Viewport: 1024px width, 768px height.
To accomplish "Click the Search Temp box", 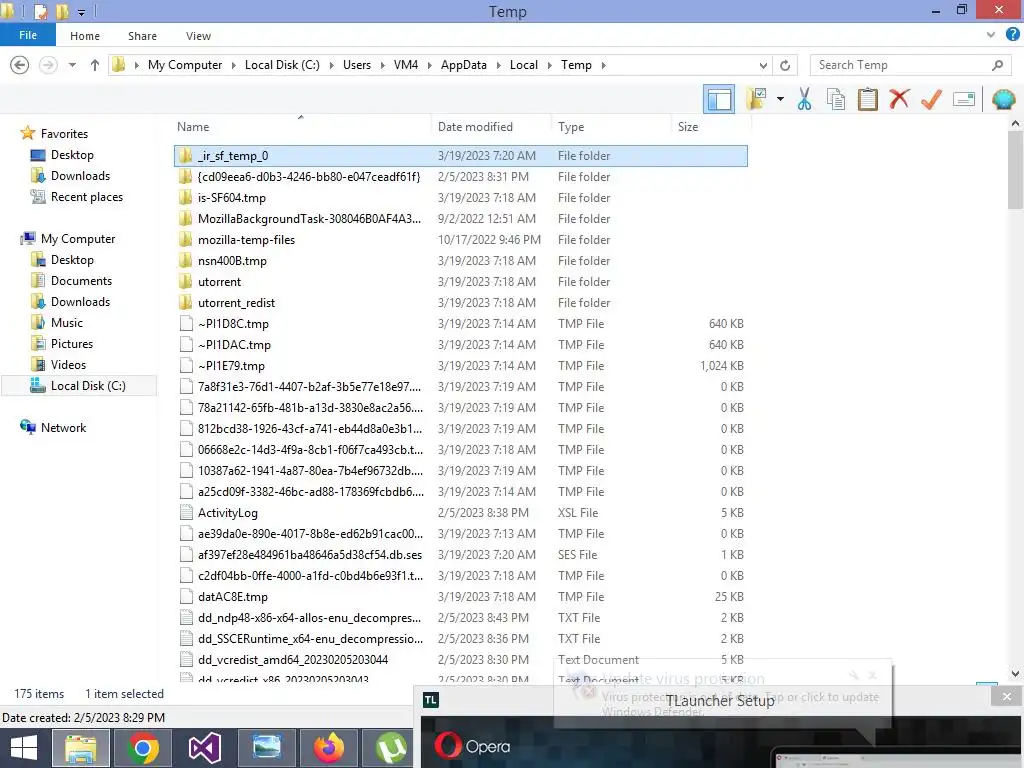I will (901, 65).
